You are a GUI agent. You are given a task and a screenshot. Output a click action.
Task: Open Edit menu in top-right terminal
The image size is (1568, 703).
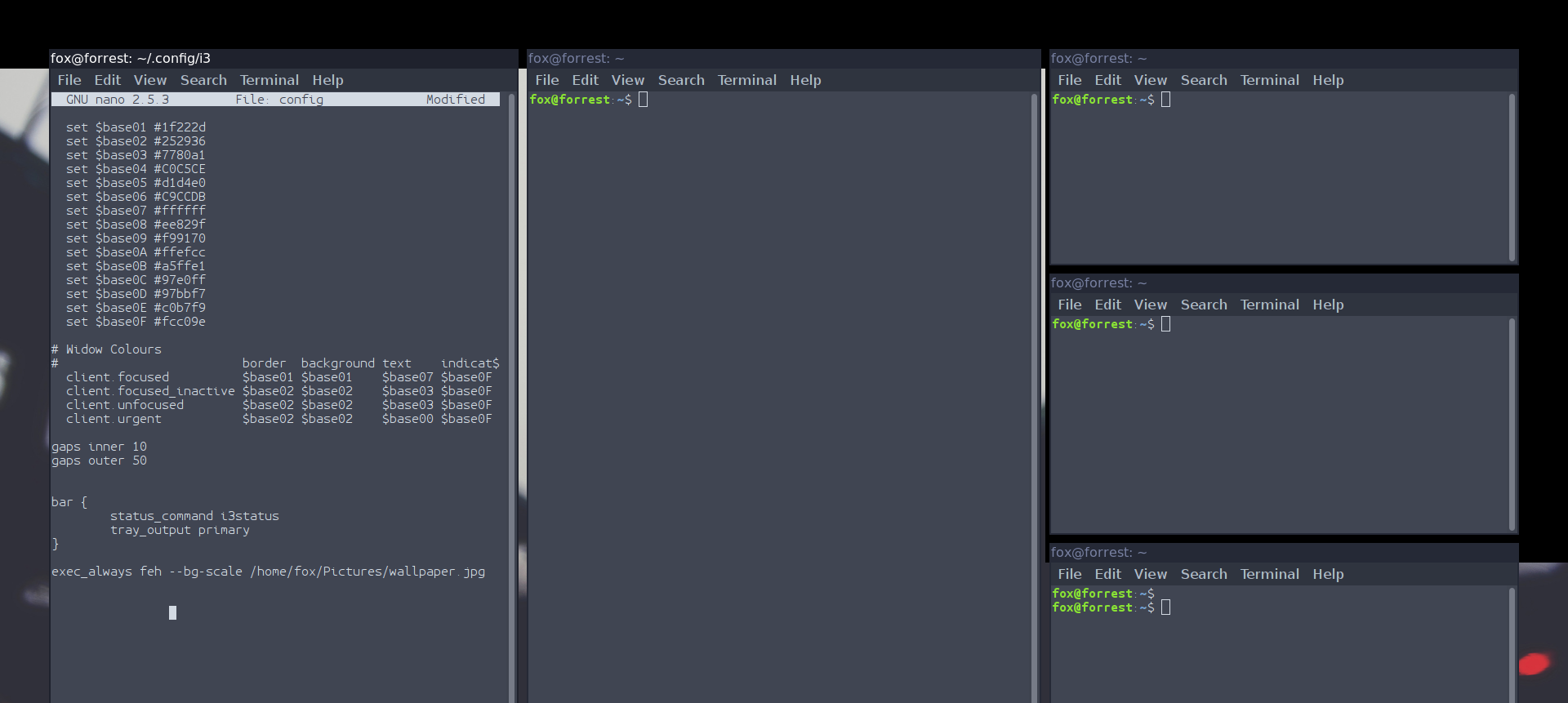1107,80
